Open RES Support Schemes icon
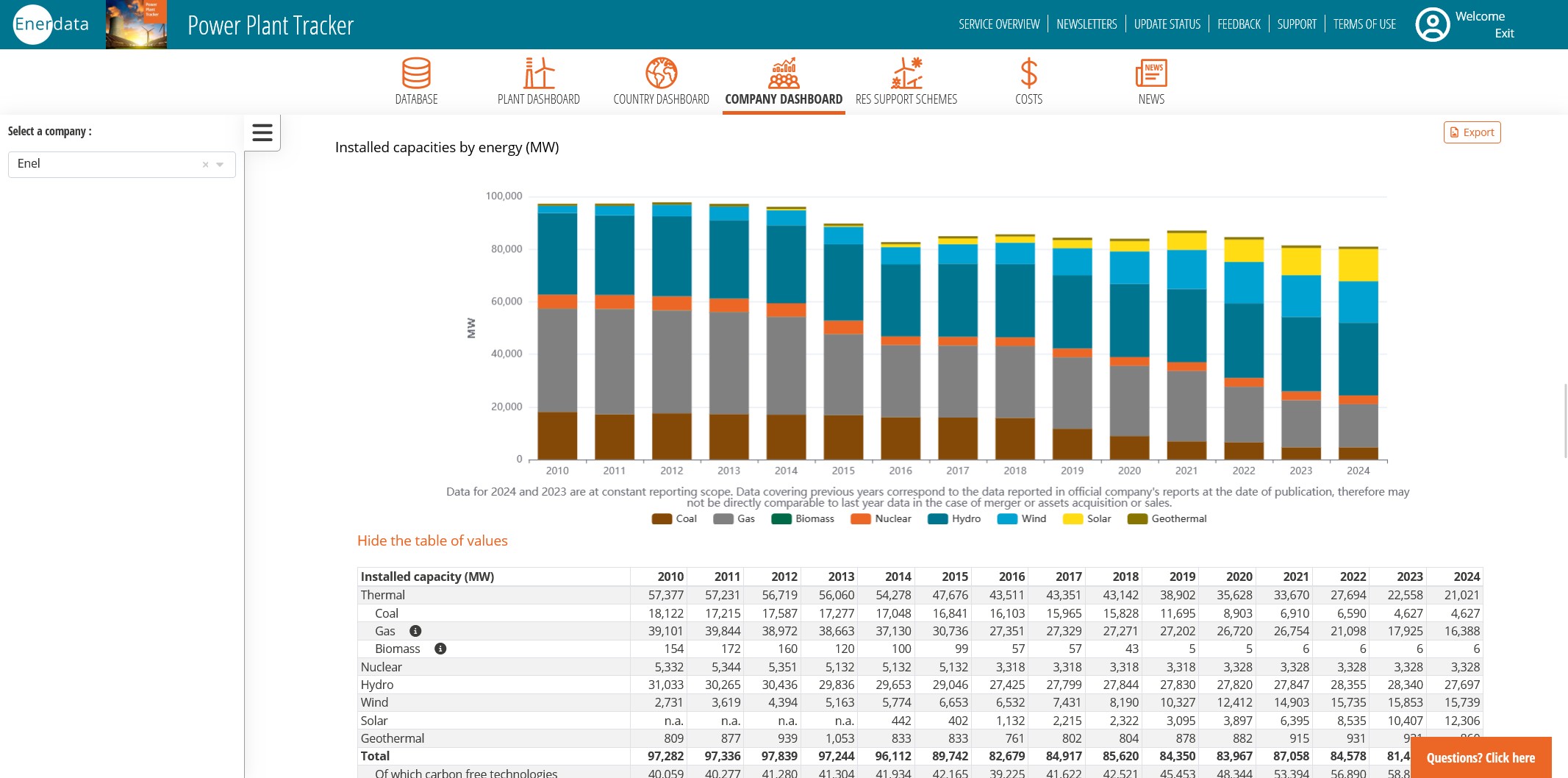 click(x=906, y=74)
